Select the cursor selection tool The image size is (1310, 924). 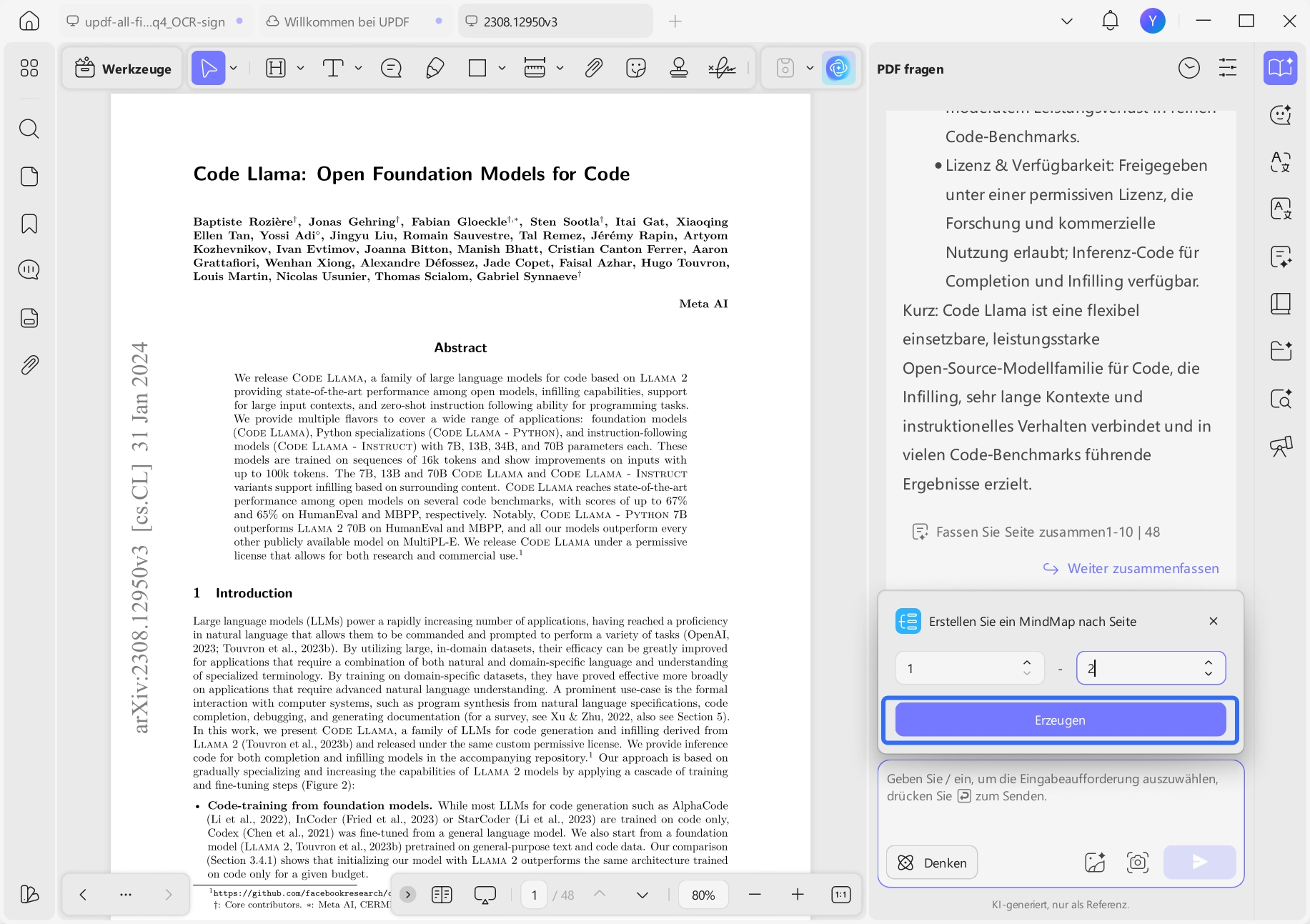[x=208, y=69]
